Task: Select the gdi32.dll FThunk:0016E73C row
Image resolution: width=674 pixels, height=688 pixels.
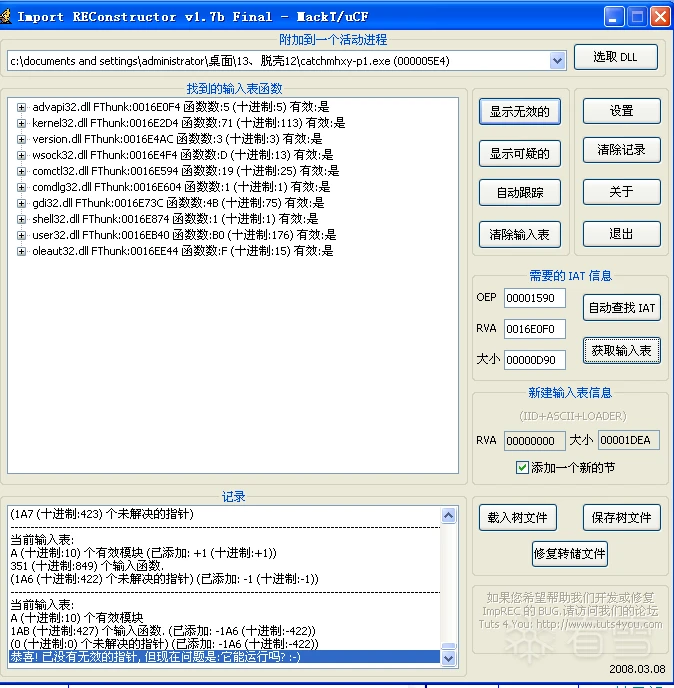Action: click(x=178, y=203)
